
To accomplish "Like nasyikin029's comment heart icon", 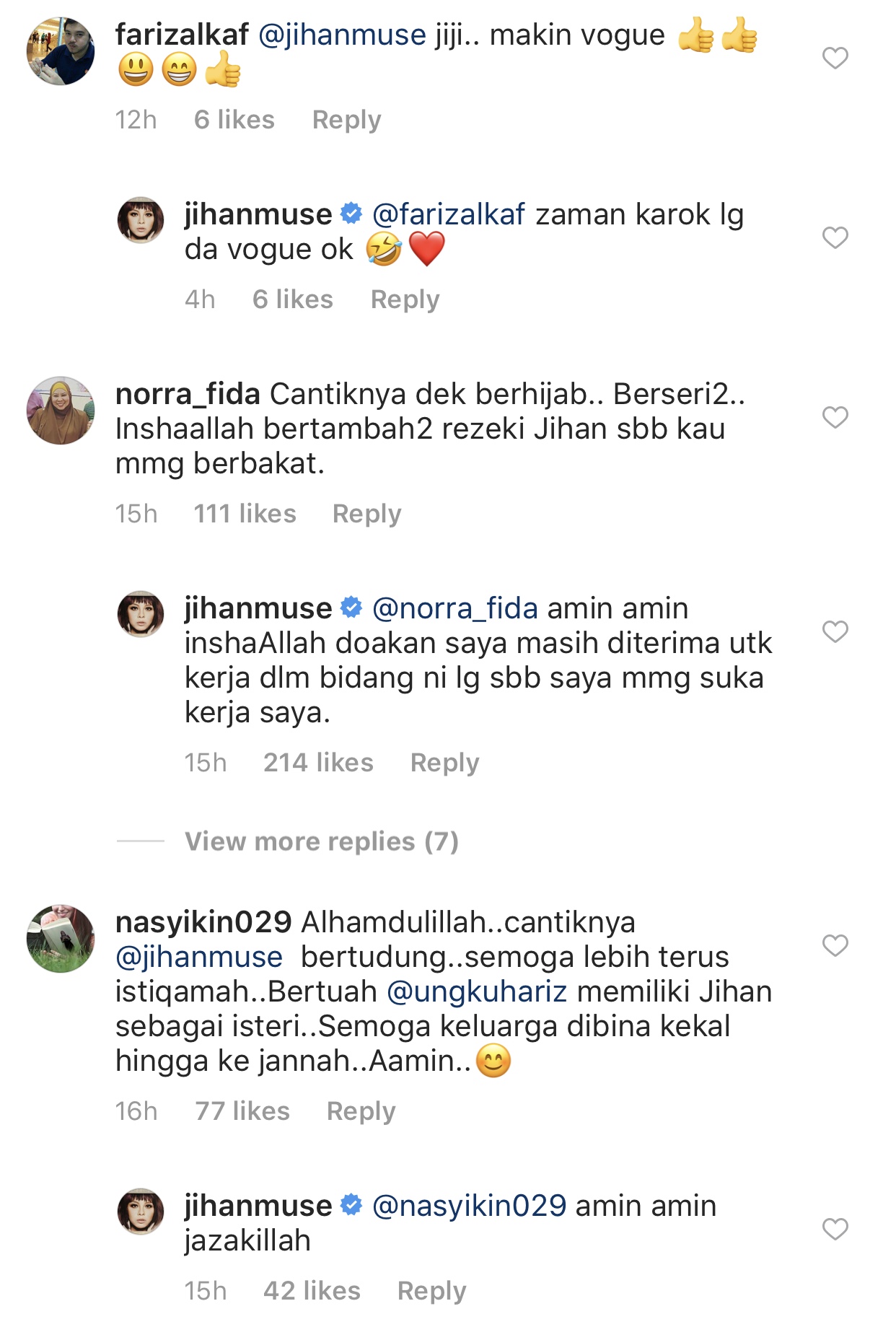I will tap(835, 945).
